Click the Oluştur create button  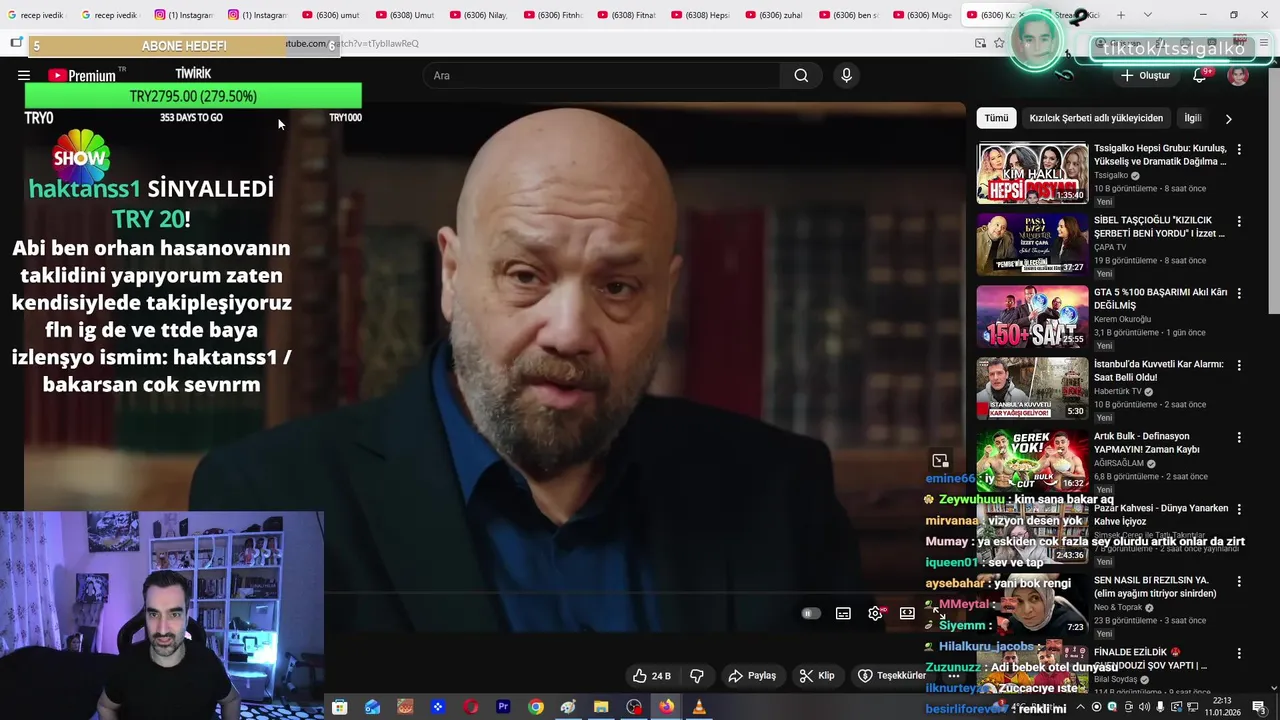click(1145, 75)
